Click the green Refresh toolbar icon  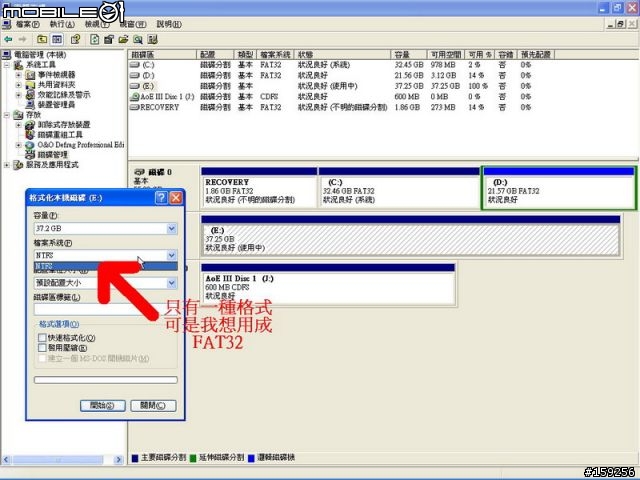tap(95, 40)
